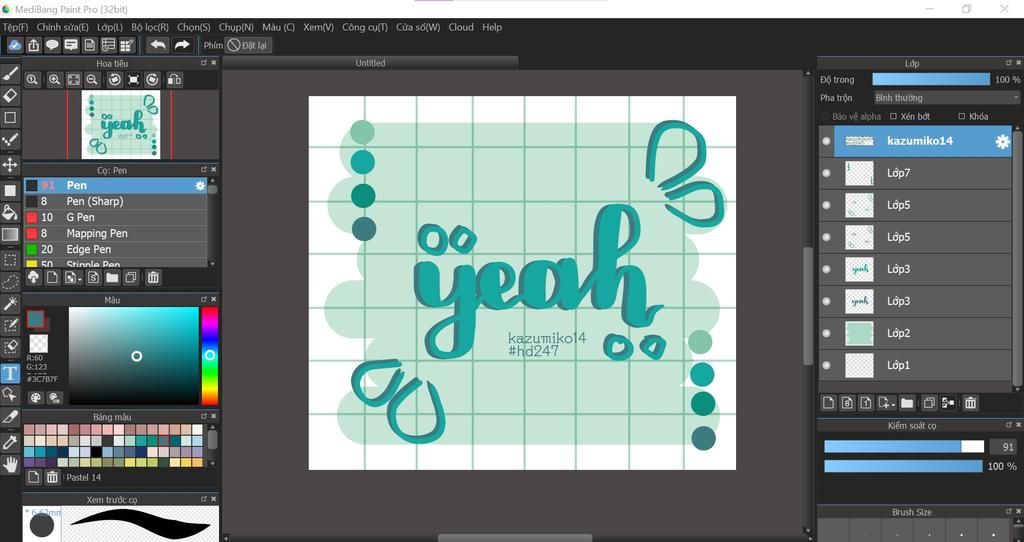Click the brush size value field 91

[1002, 447]
